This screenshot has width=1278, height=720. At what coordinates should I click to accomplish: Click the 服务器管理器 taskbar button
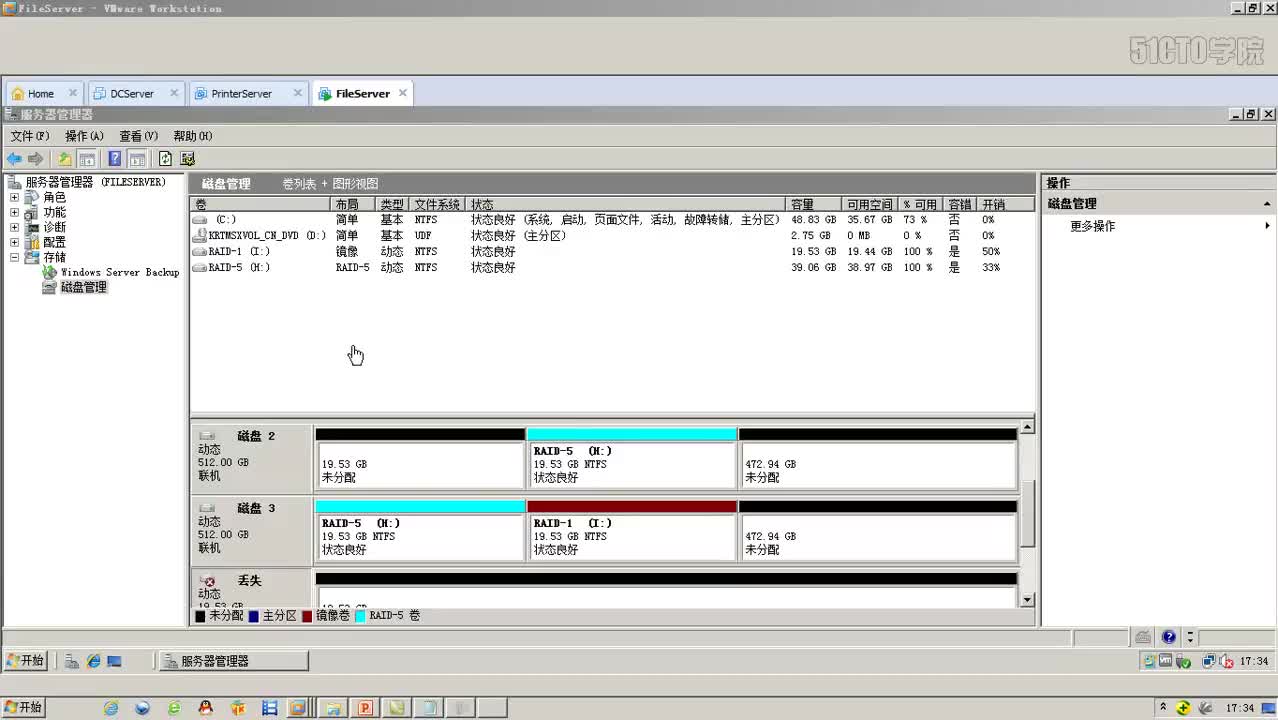pos(233,661)
